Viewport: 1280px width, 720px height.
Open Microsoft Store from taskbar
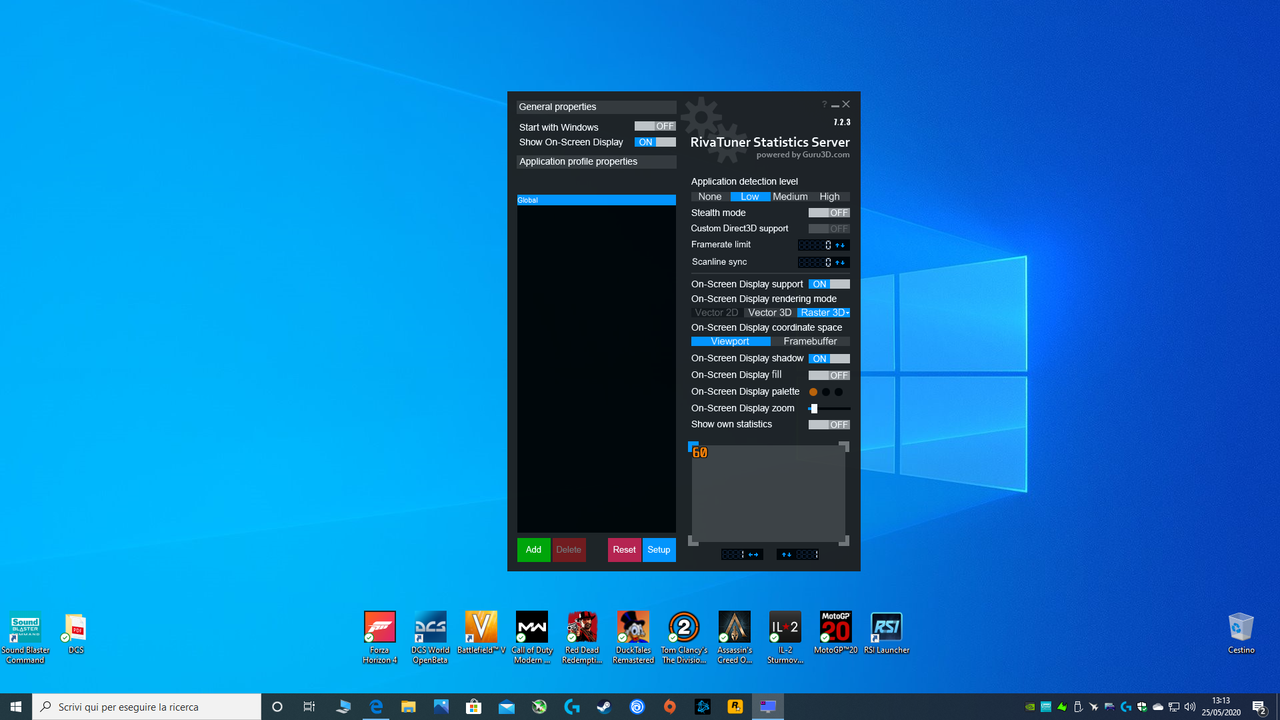click(474, 706)
